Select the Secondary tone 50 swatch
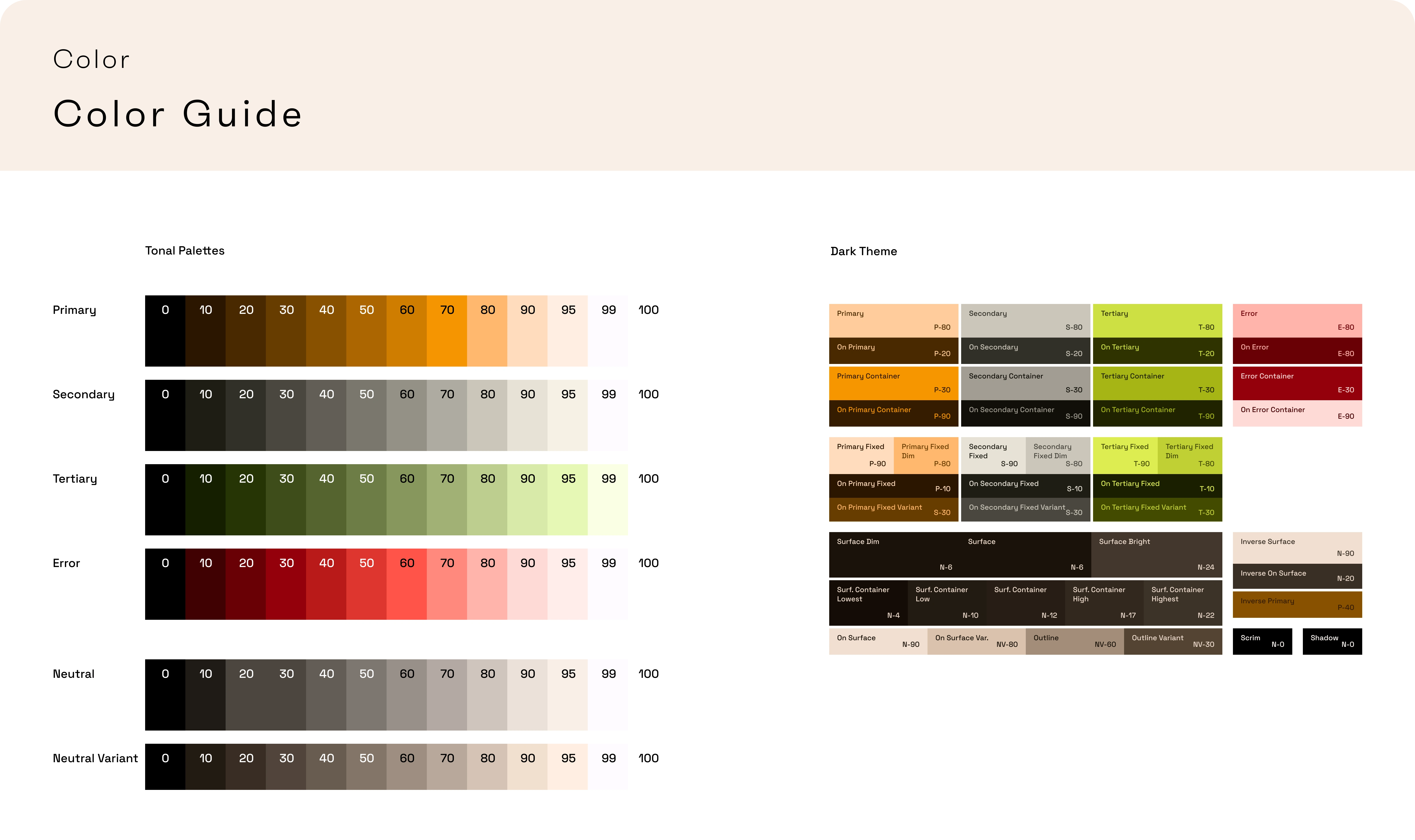Screen dimensions: 1415x840 (366, 415)
